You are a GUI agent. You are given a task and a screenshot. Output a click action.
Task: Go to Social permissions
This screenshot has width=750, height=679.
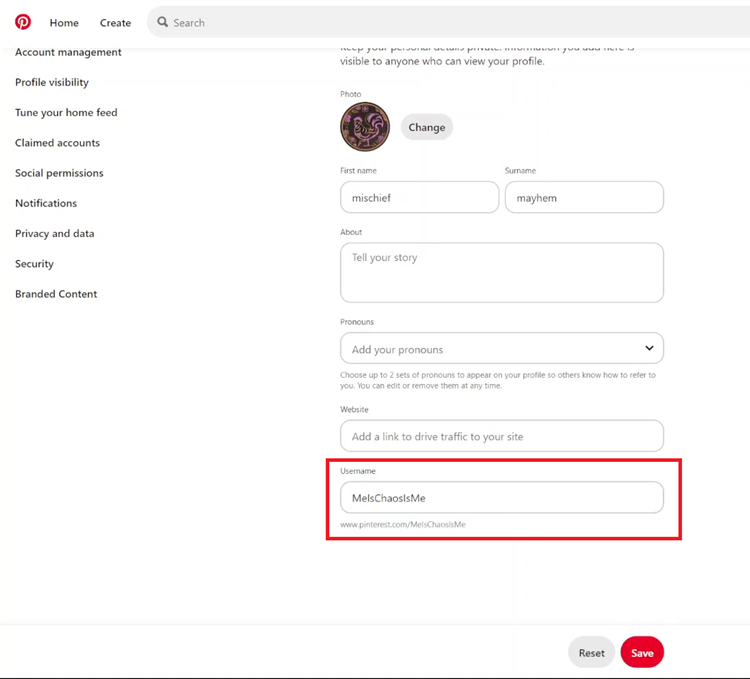[59, 173]
